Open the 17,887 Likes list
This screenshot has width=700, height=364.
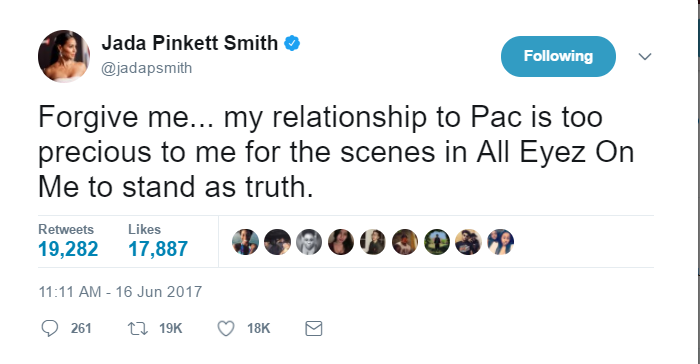(158, 241)
